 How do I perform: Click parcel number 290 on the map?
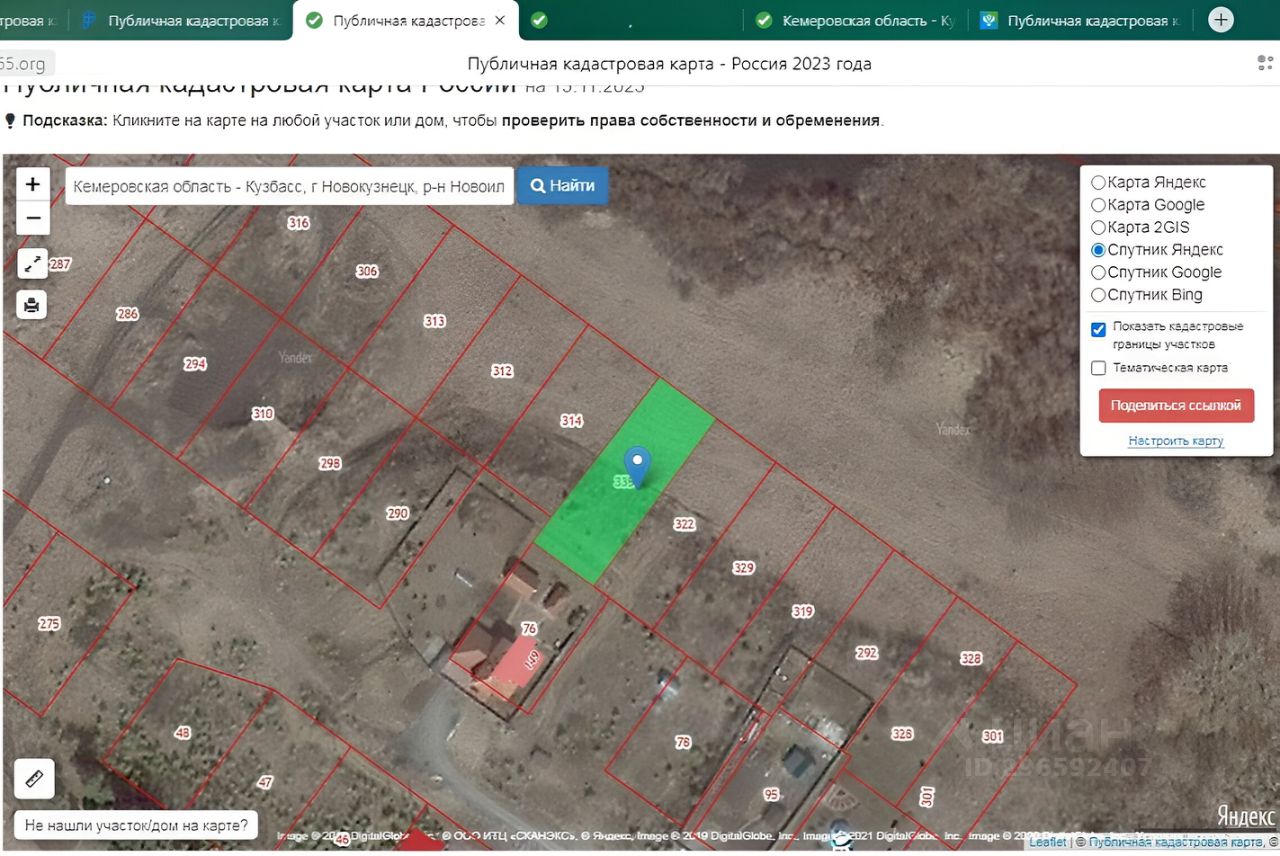coord(397,513)
